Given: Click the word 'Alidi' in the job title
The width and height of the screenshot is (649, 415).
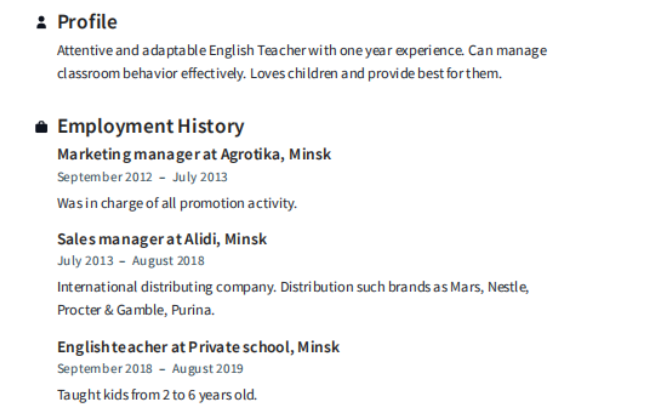Looking at the screenshot, I should (x=201, y=239).
